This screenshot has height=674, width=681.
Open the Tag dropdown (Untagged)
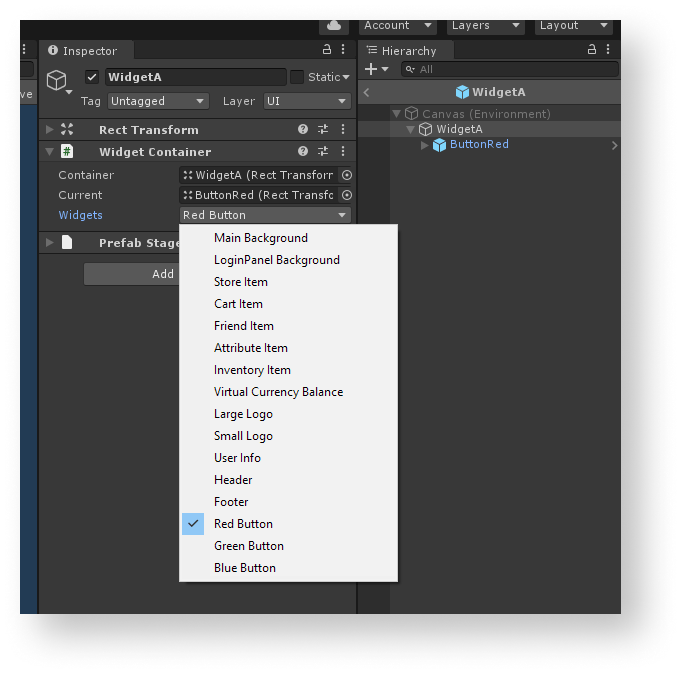pyautogui.click(x=158, y=101)
